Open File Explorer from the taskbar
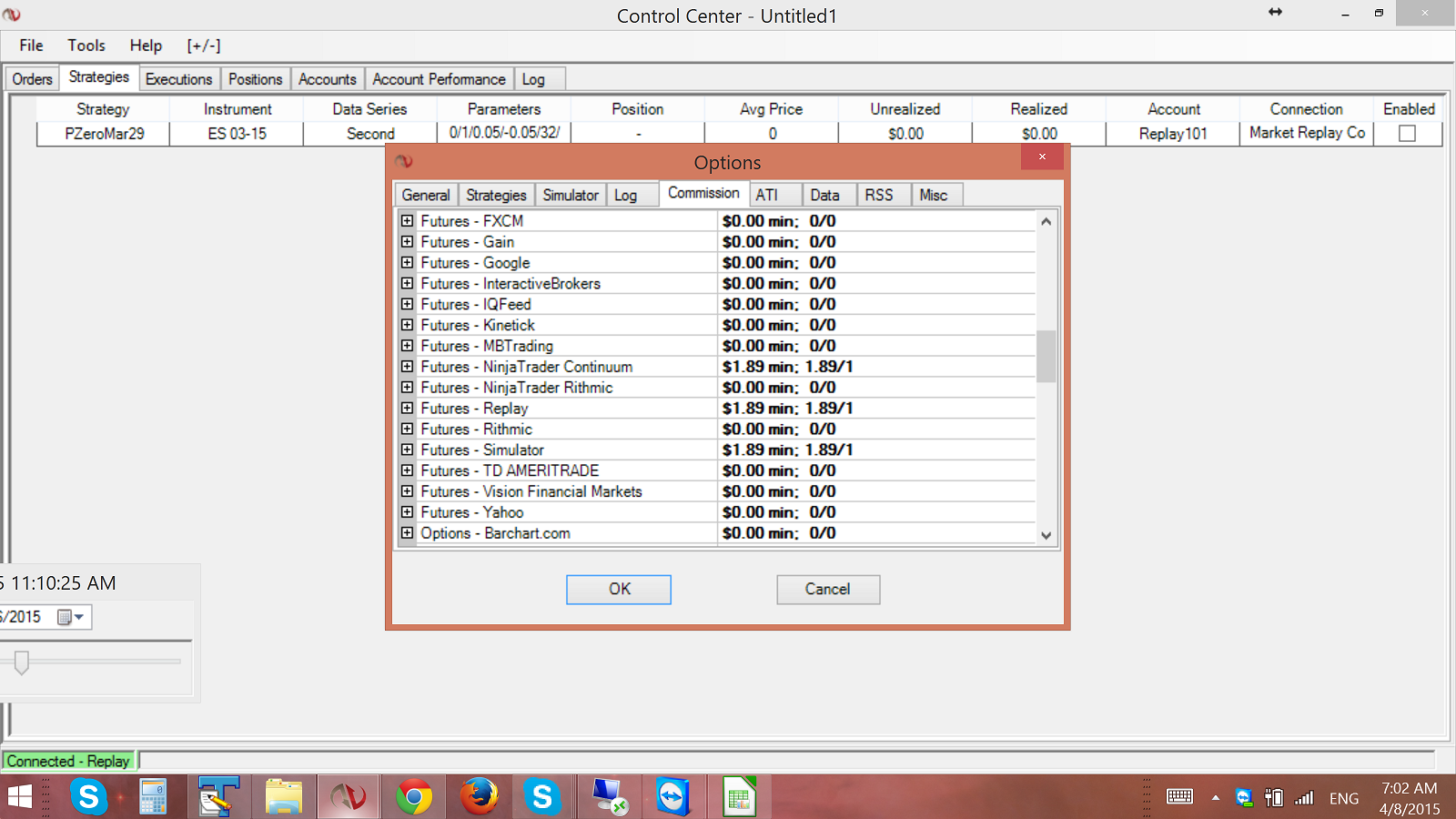Image resolution: width=1456 pixels, height=819 pixels. click(283, 797)
